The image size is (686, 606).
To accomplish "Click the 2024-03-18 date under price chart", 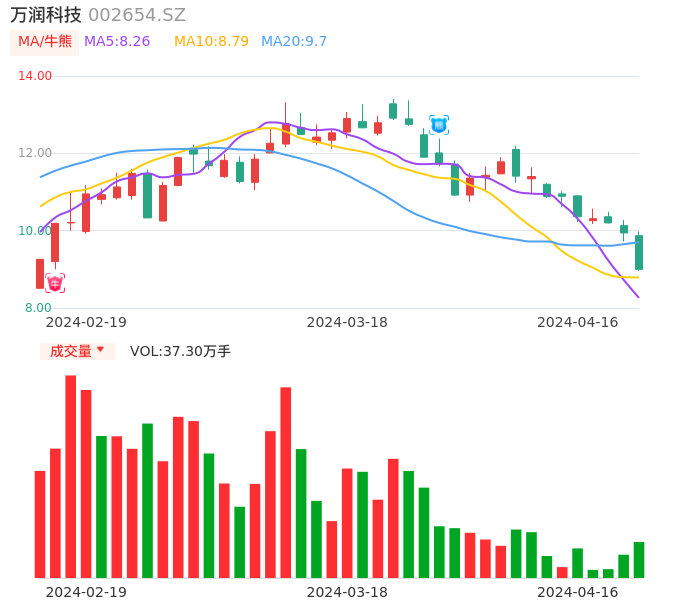I will (x=347, y=322).
